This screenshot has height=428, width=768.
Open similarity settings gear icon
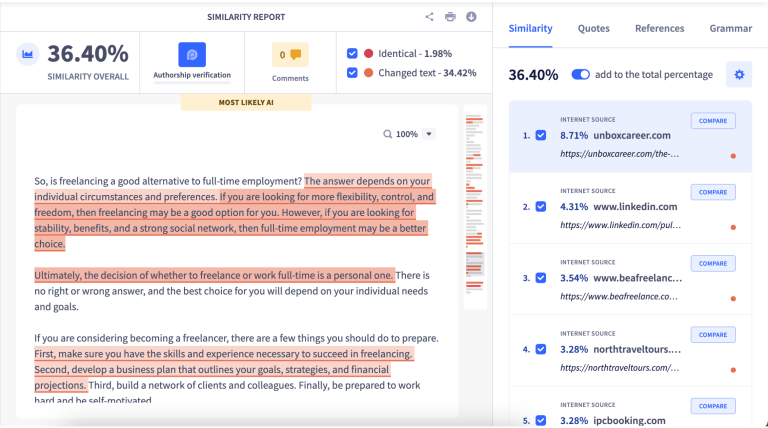coord(739,74)
